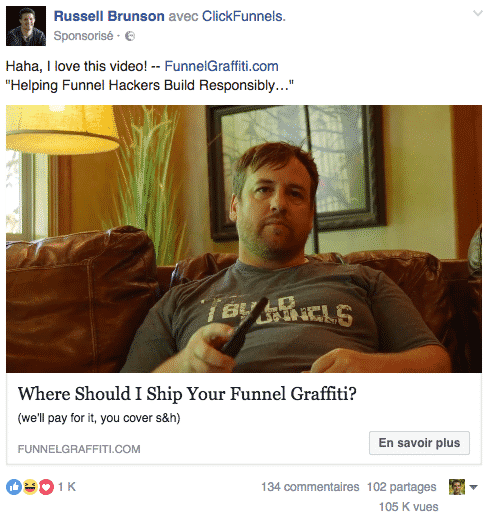Click the Haha laughing reaction icon

coord(30,487)
